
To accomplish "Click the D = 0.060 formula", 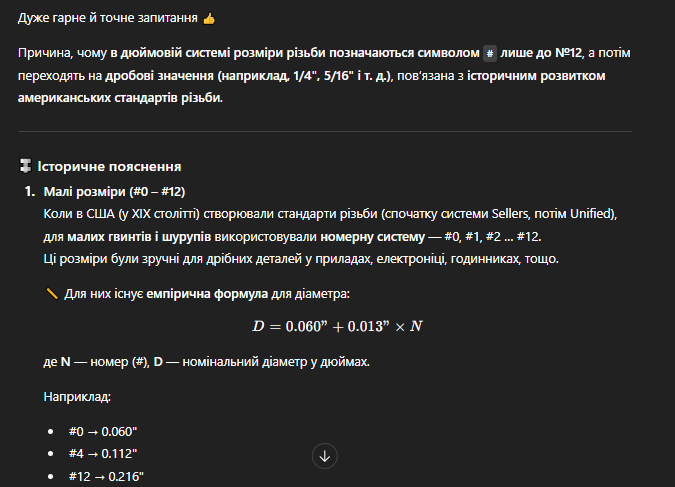I will (x=338, y=326).
